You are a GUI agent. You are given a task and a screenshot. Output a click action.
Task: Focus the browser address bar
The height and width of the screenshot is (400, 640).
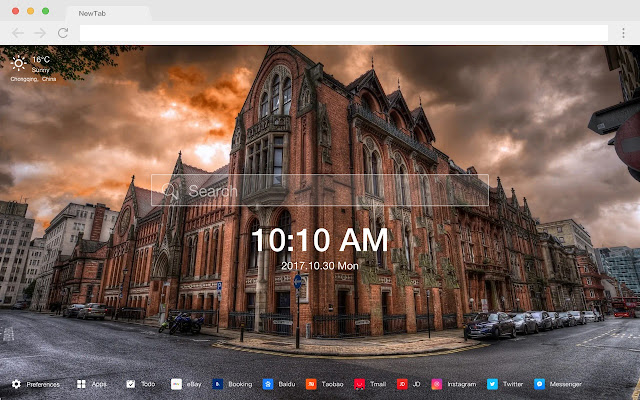point(344,33)
